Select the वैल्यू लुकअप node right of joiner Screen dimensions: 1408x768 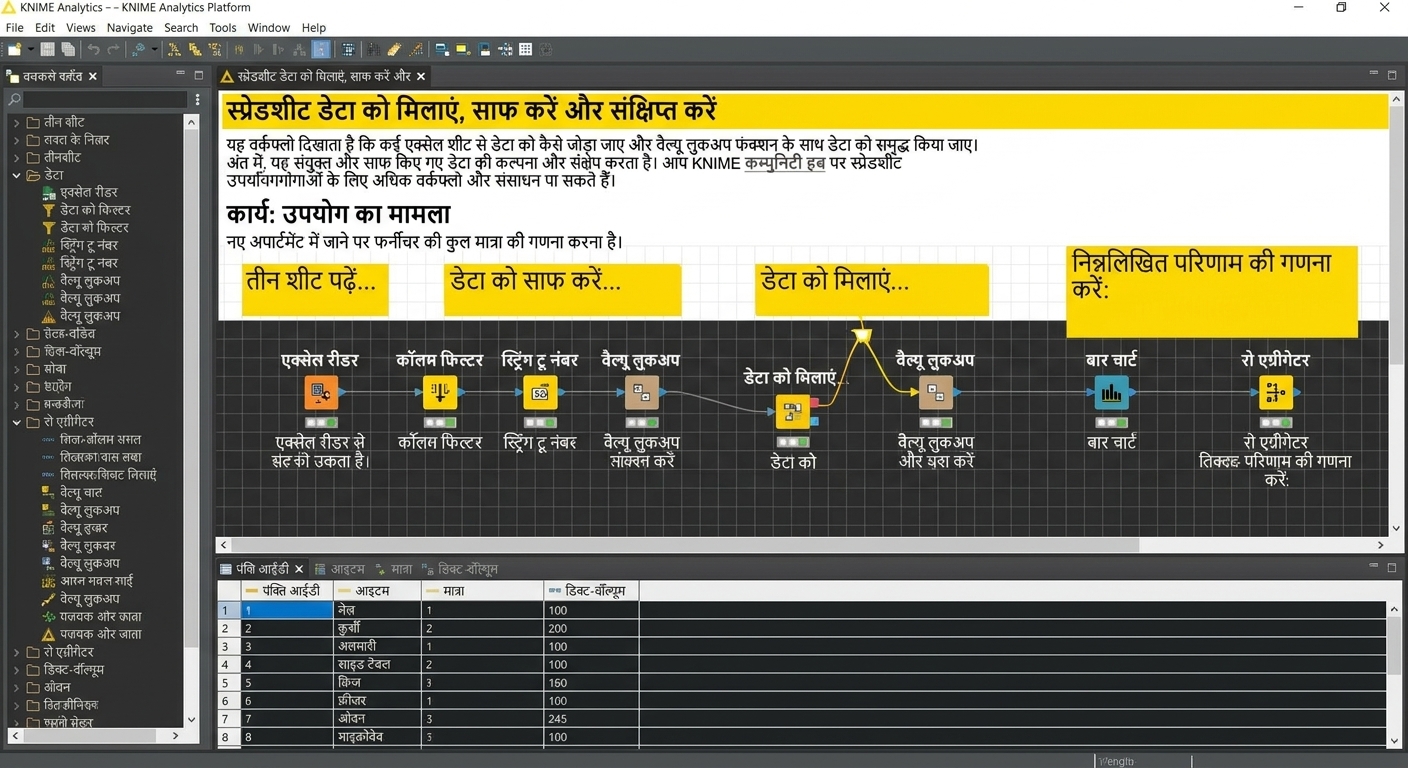point(935,393)
